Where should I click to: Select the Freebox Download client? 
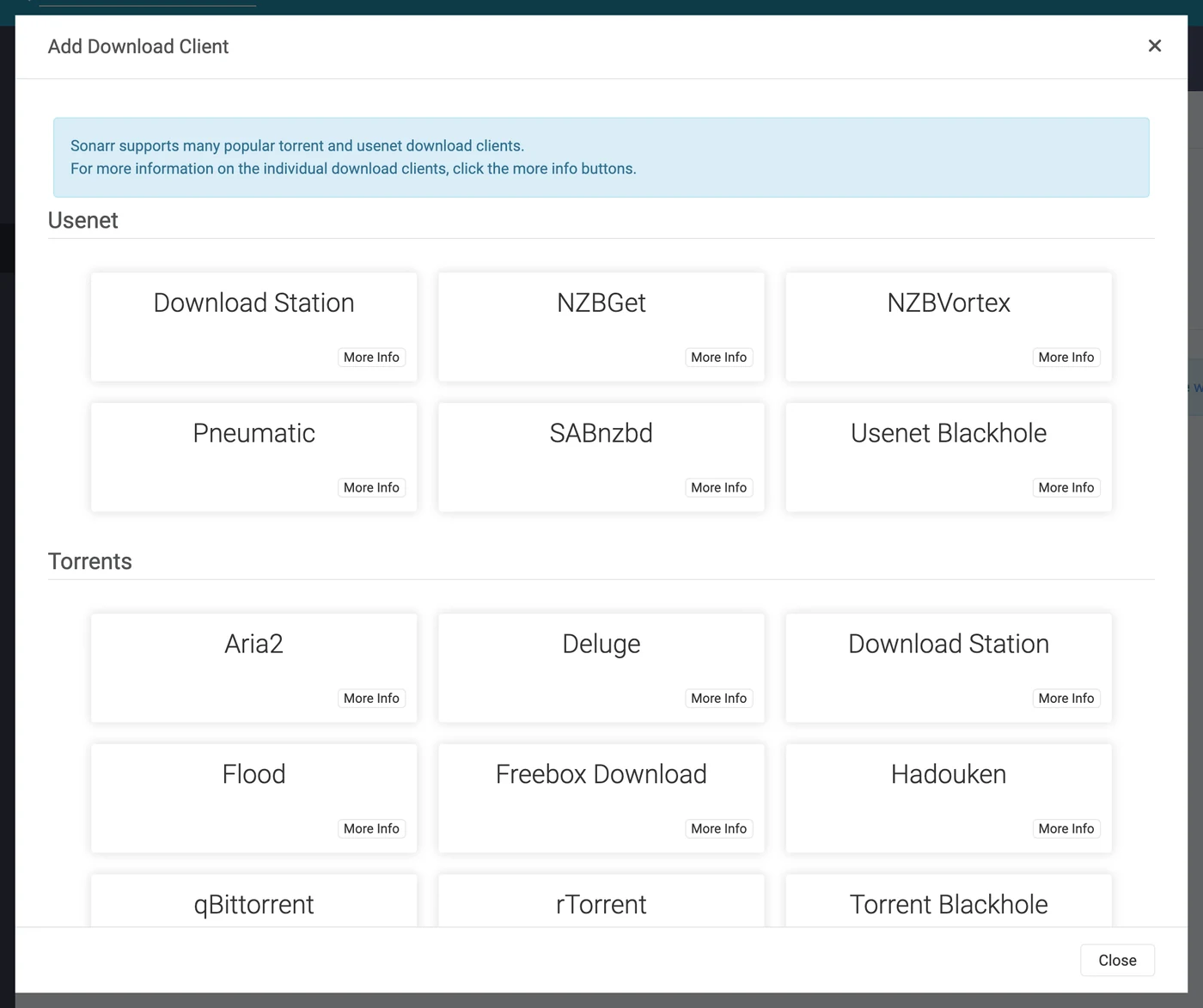(601, 798)
